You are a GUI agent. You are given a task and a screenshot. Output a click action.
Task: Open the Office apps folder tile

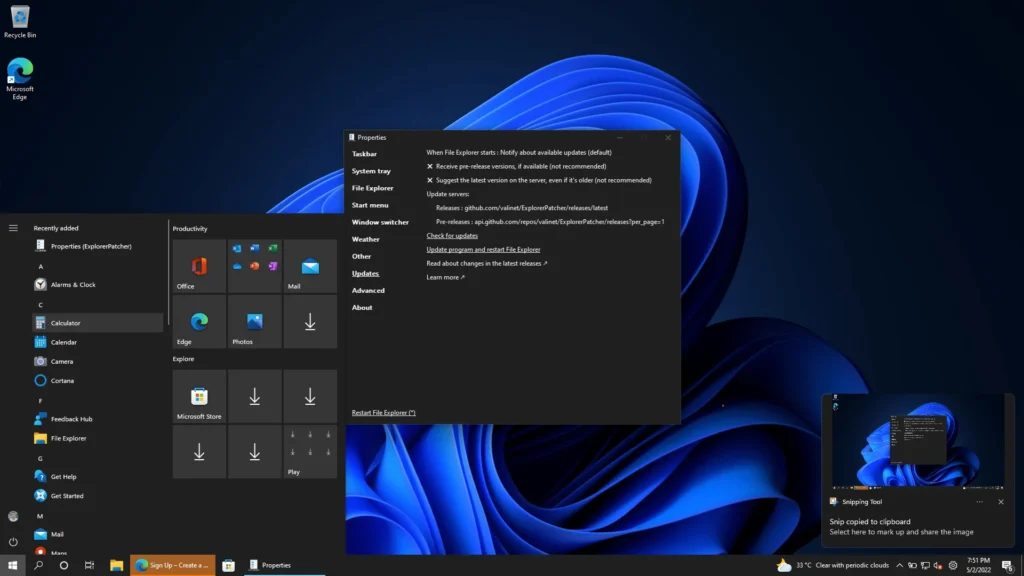255,266
